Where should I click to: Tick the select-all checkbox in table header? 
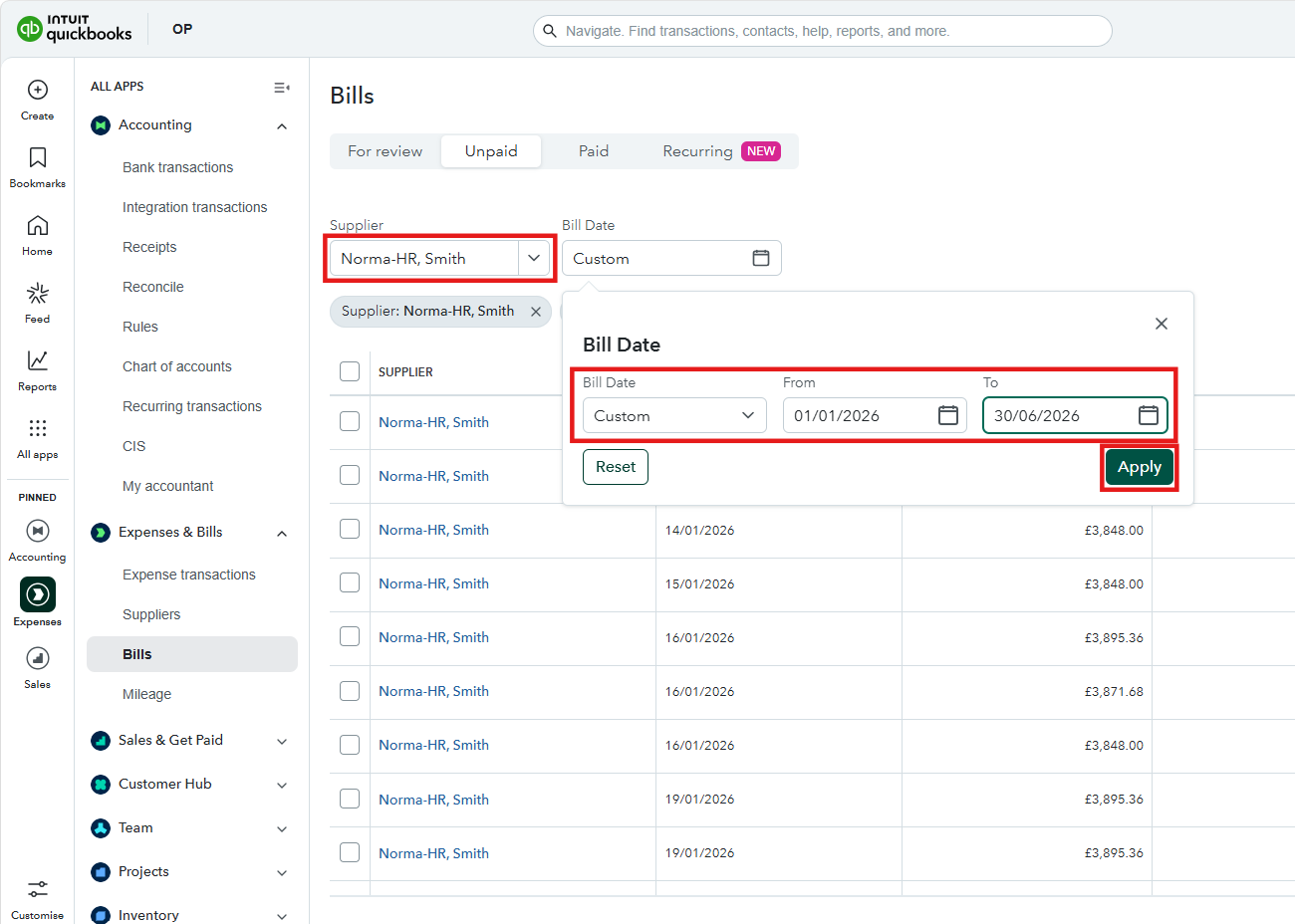point(350,371)
